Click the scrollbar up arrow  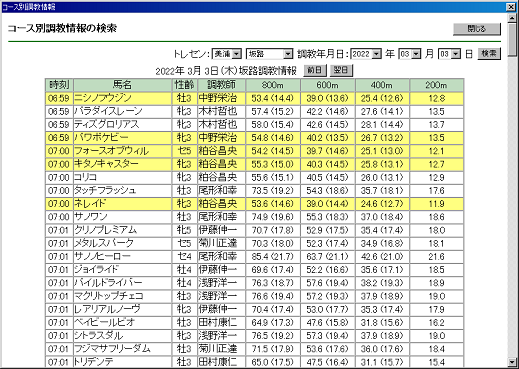(x=512, y=18)
